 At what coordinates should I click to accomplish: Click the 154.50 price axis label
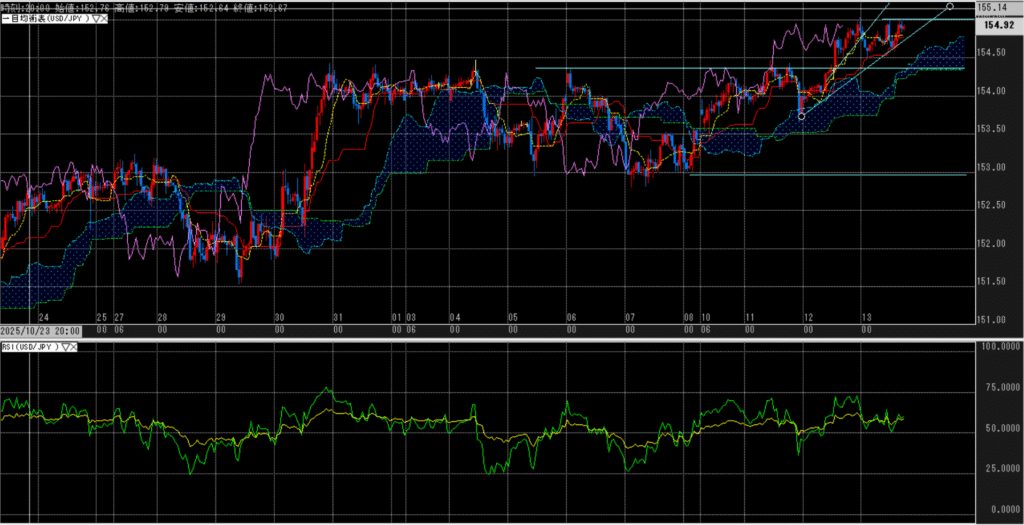(993, 53)
